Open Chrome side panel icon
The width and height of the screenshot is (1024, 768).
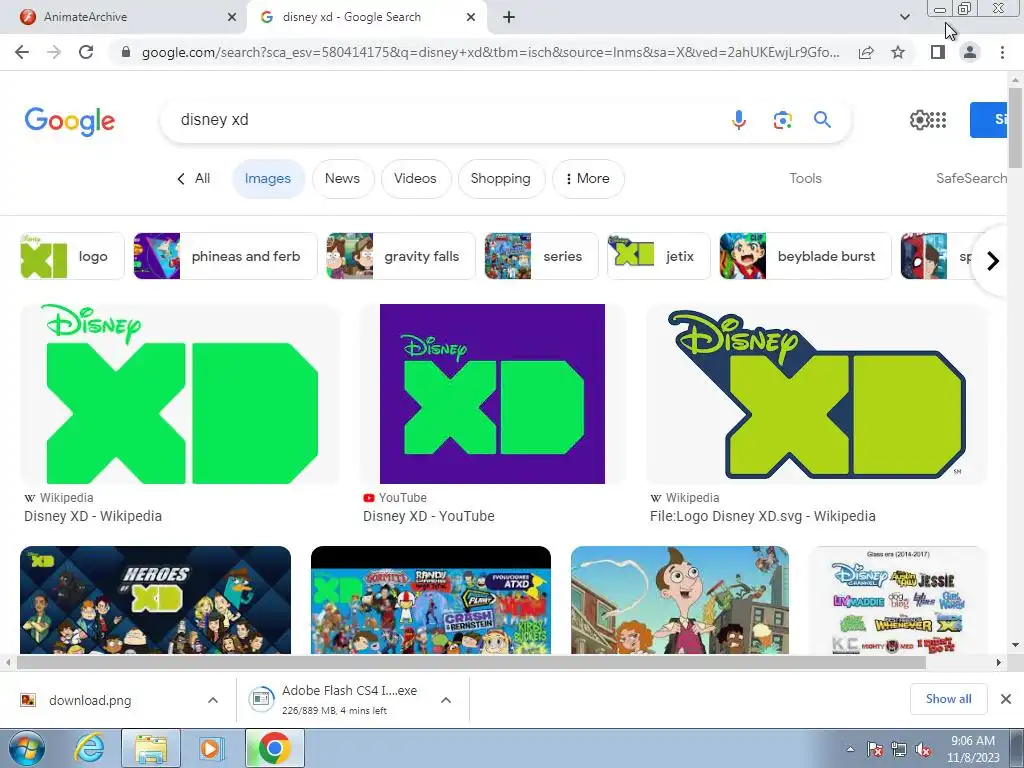(938, 52)
